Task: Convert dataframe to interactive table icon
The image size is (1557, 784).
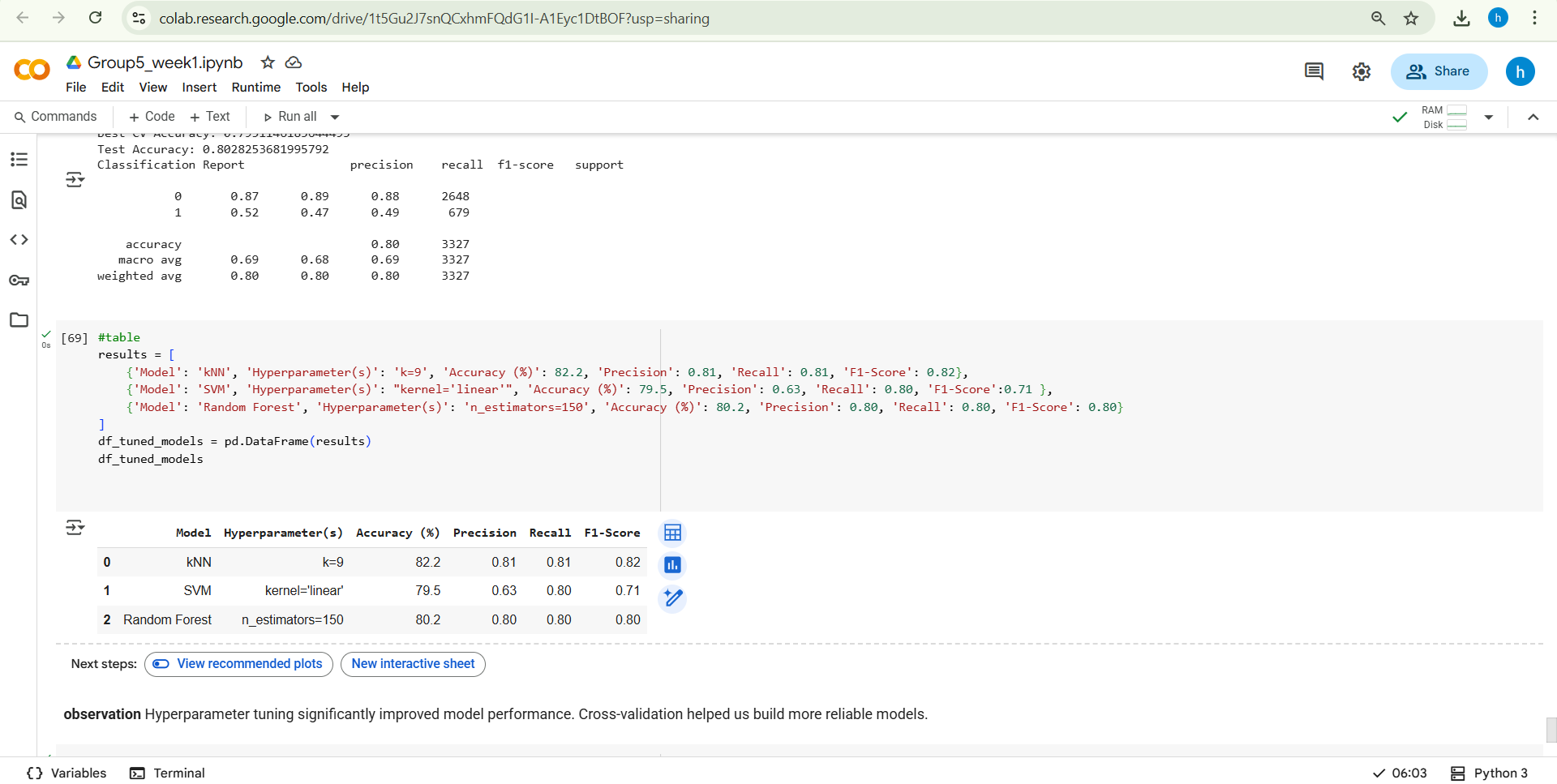Action: pos(672,533)
